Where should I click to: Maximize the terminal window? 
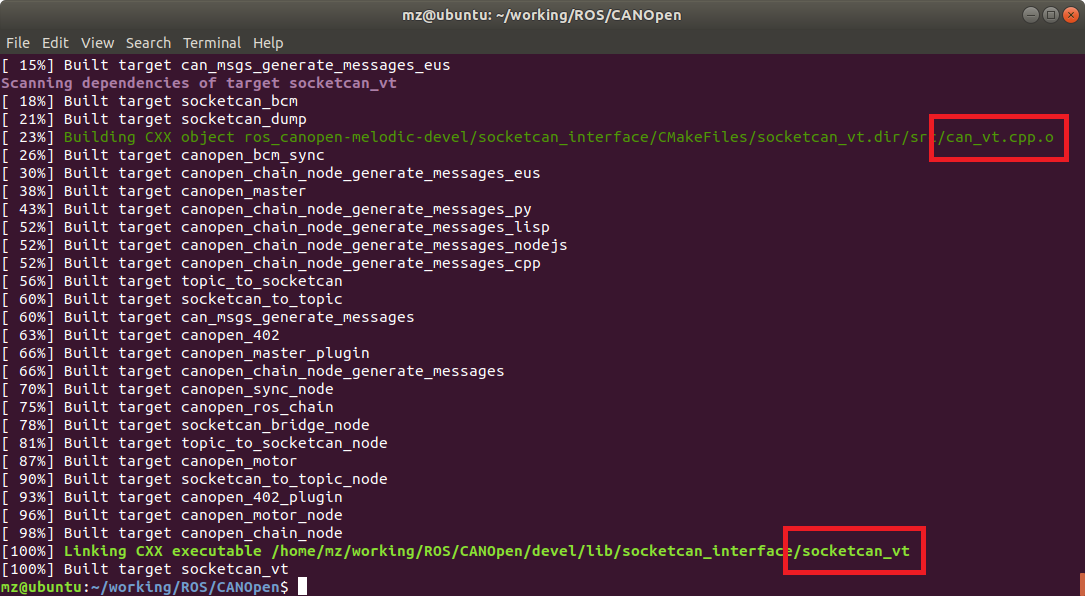(x=1052, y=15)
